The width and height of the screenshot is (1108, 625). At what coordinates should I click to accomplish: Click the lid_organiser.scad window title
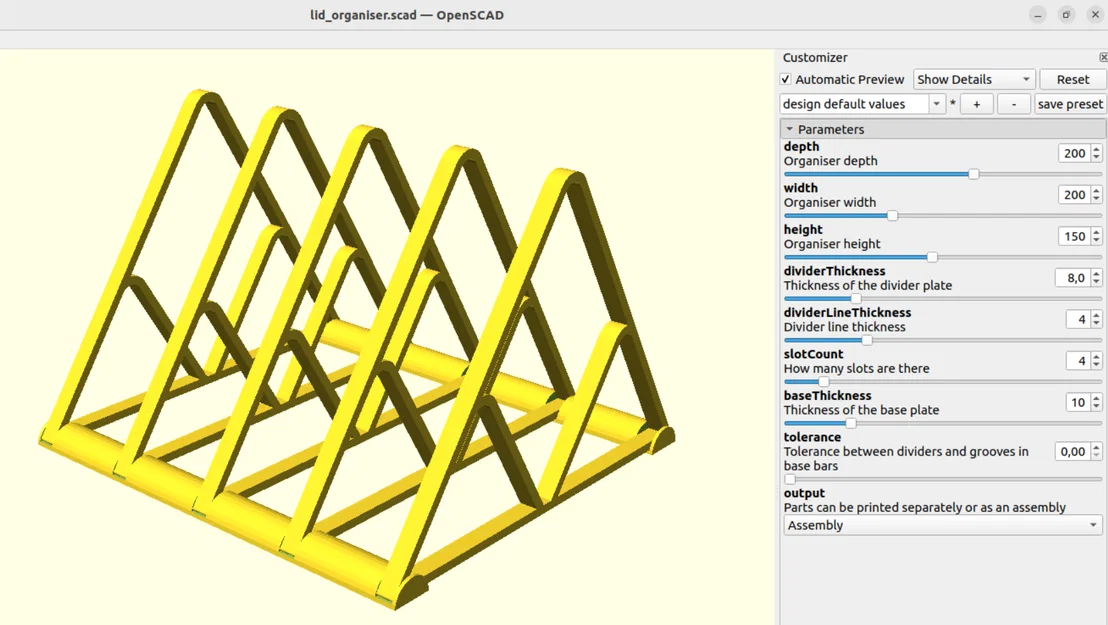pyautogui.click(x=407, y=15)
